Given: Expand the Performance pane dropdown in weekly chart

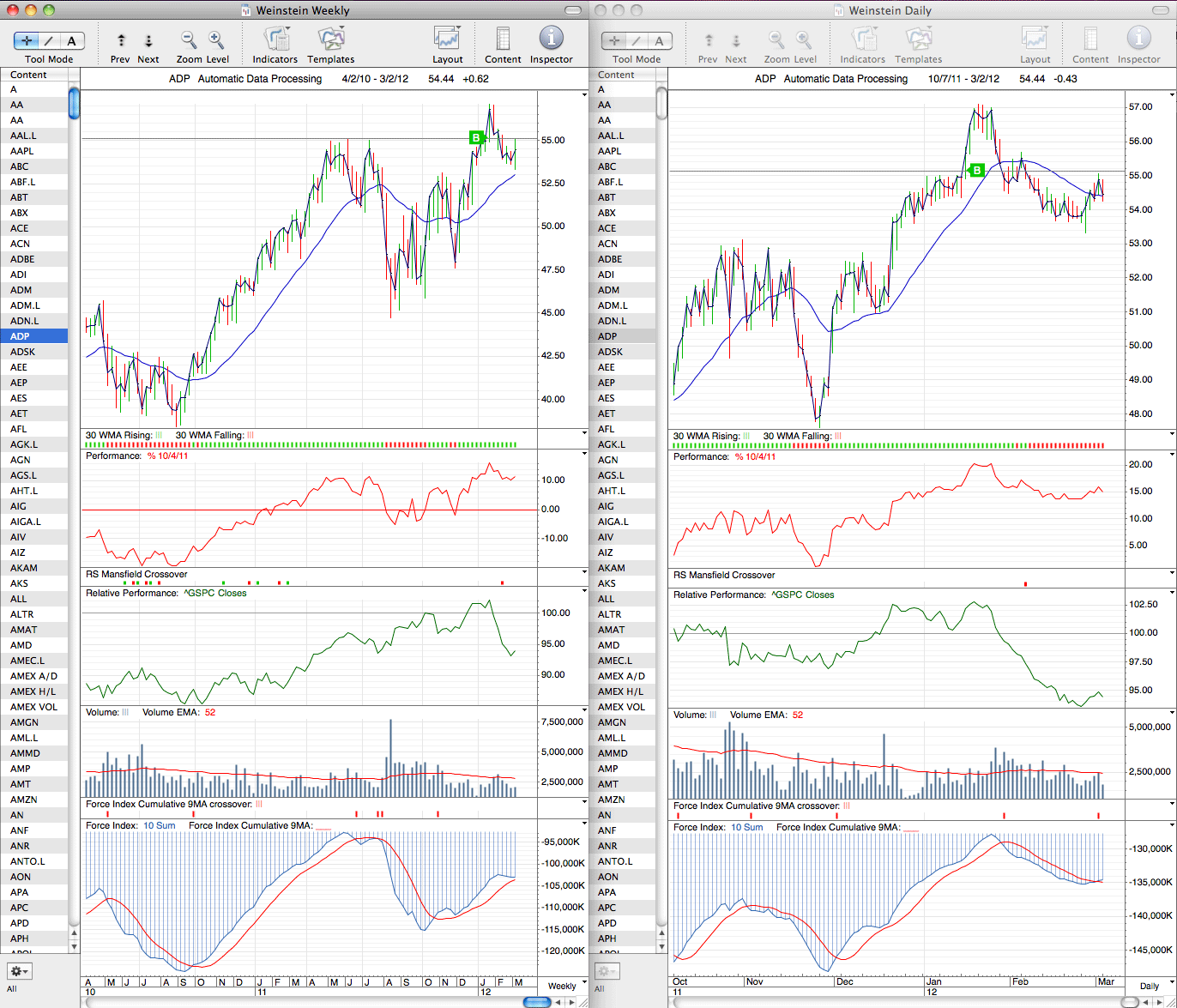Looking at the screenshot, I should pyautogui.click(x=584, y=455).
